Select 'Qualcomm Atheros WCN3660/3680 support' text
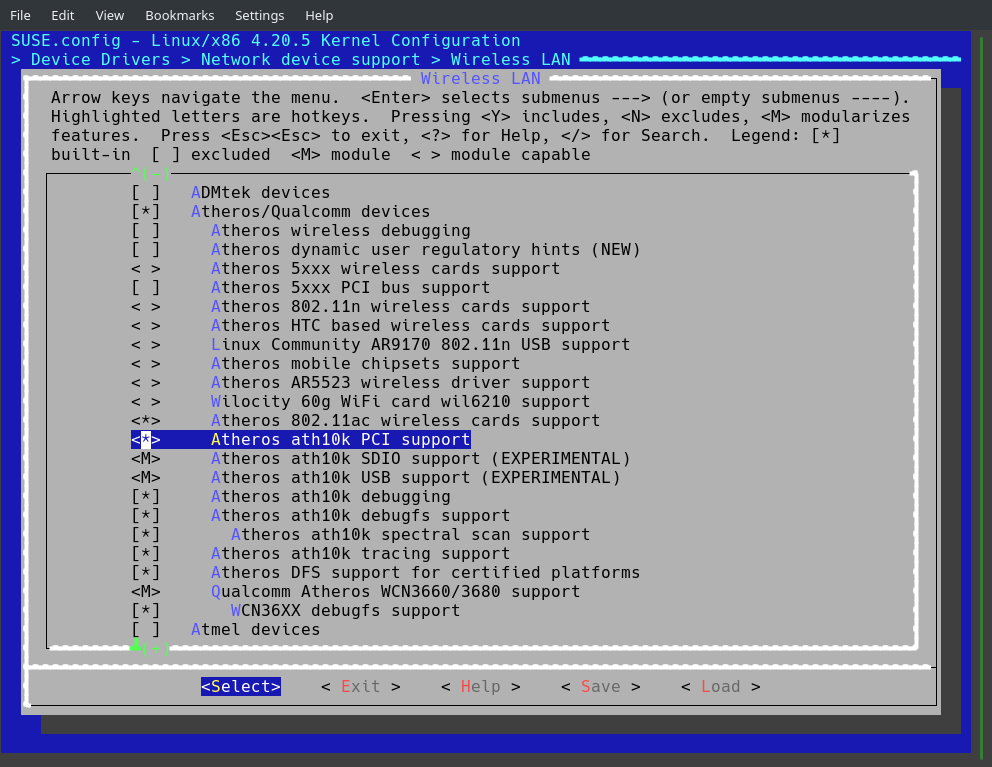The image size is (992, 767). tap(395, 591)
